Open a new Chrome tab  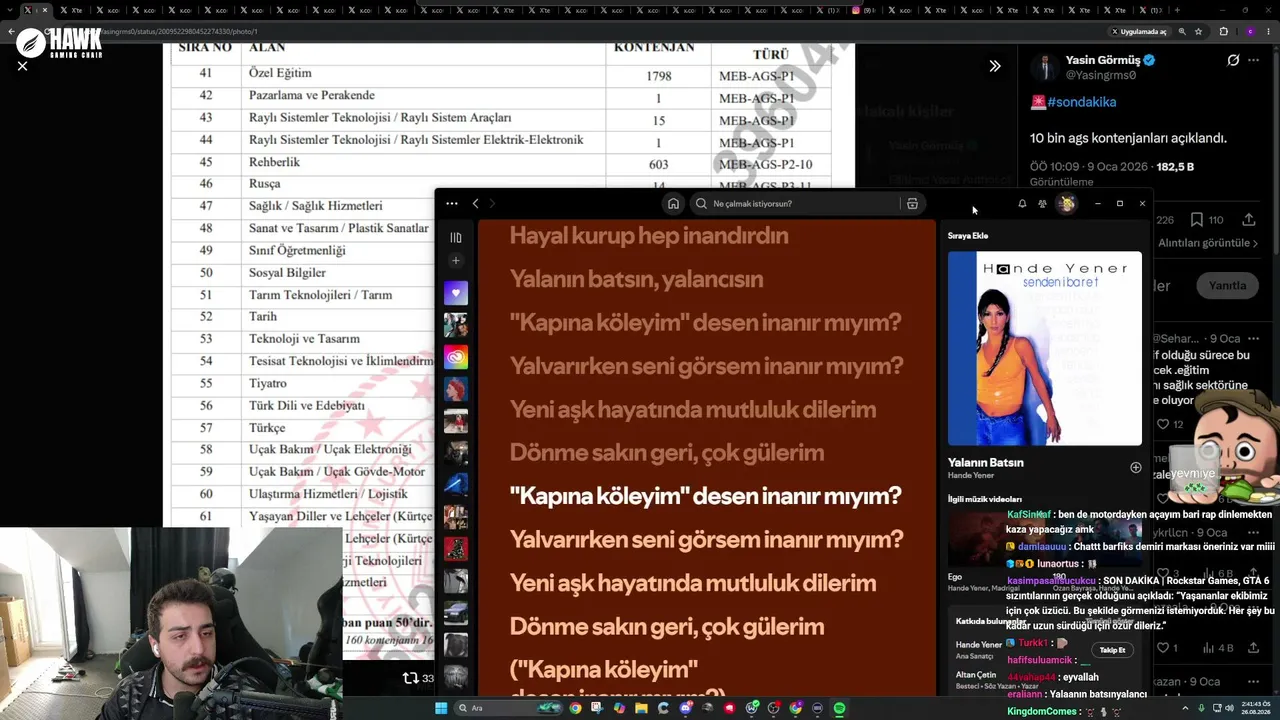point(1177,10)
